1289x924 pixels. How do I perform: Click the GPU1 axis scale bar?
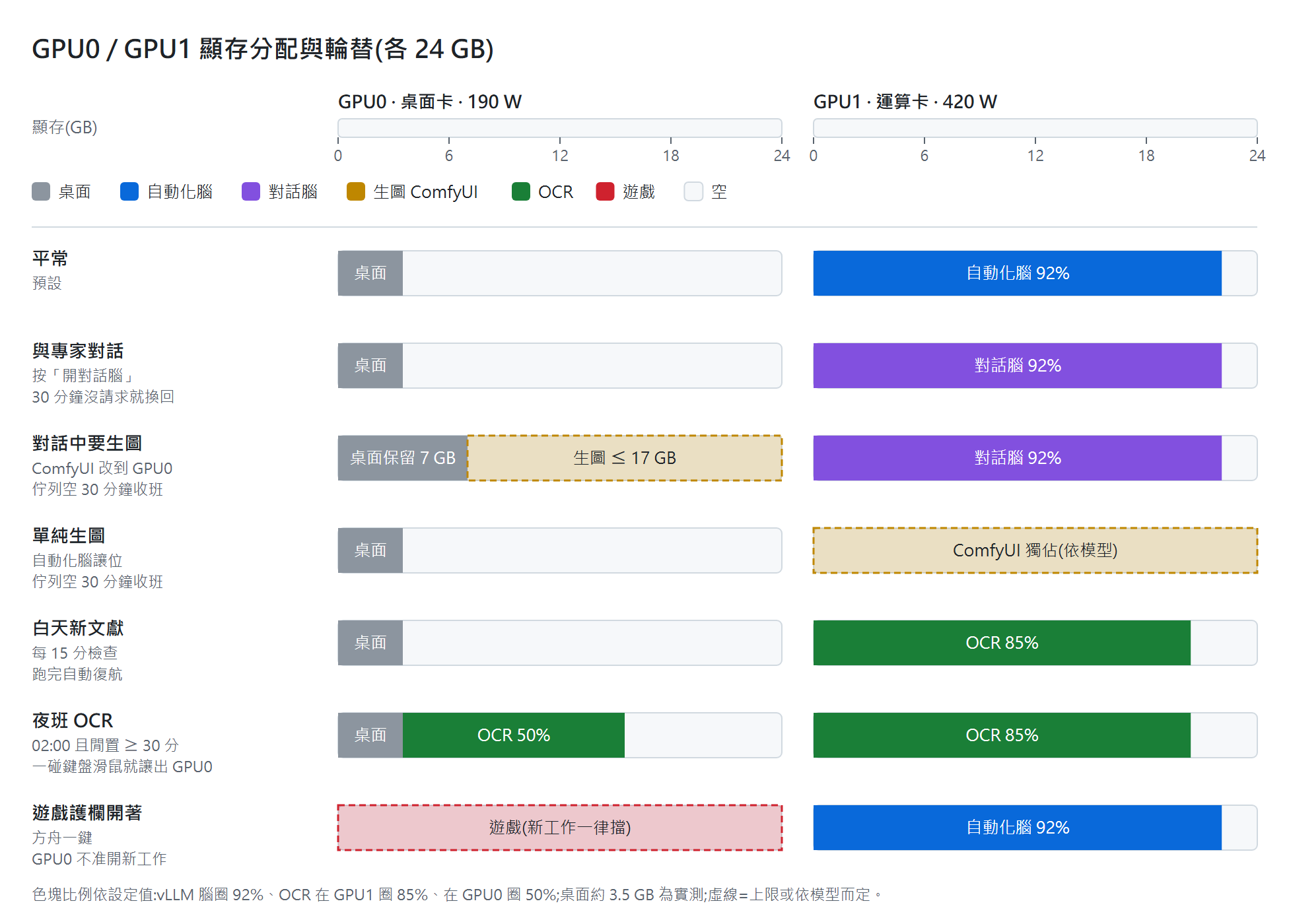pos(1035,128)
